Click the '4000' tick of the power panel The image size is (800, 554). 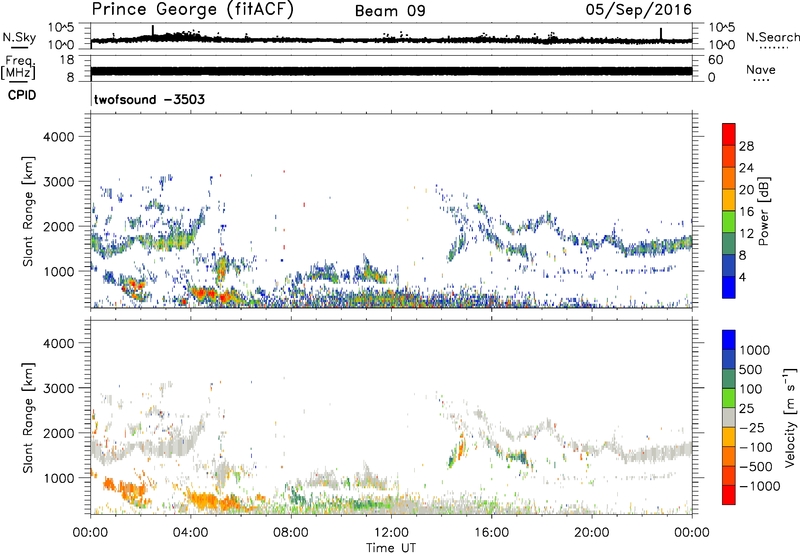(x=58, y=137)
